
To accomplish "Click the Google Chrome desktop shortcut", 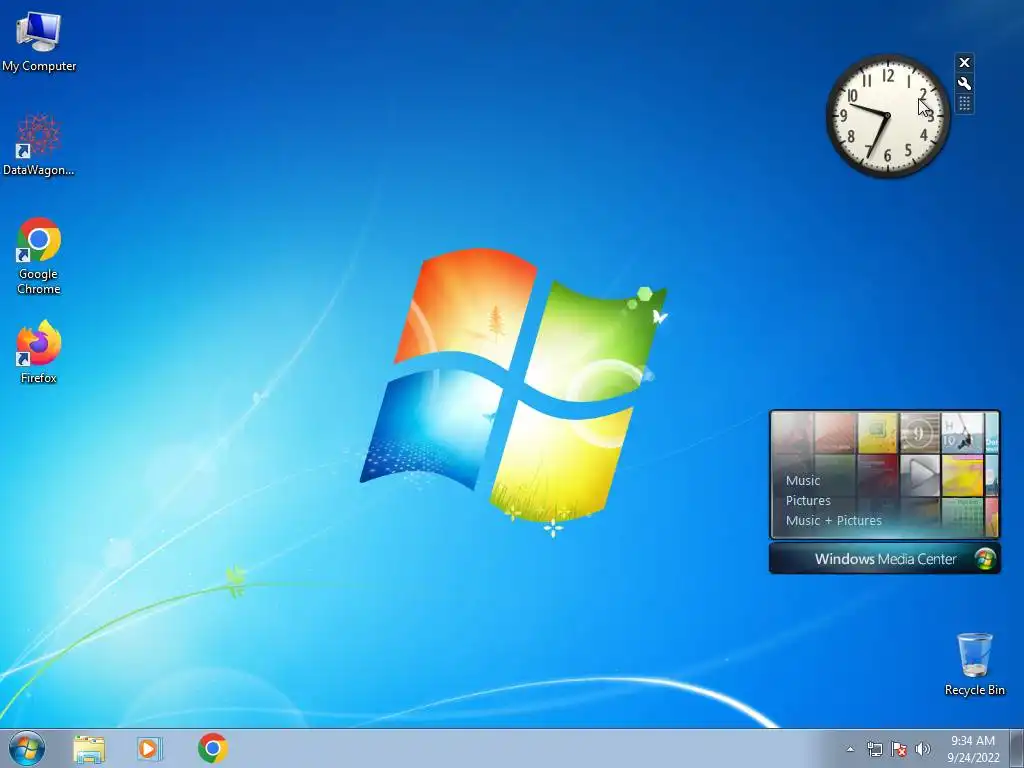I will pyautogui.click(x=39, y=256).
